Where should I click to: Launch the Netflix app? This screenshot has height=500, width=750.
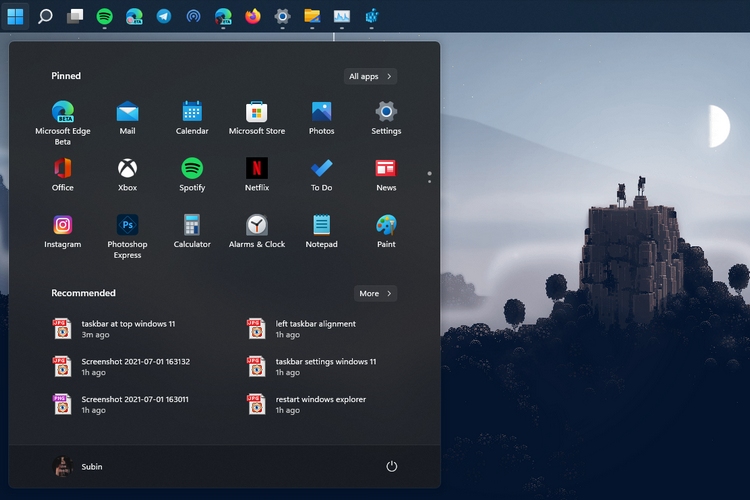257,168
